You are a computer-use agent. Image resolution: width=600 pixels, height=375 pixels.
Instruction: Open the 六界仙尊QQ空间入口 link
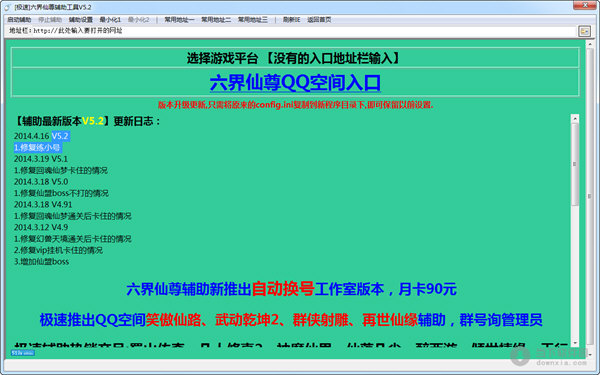pyautogui.click(x=295, y=83)
